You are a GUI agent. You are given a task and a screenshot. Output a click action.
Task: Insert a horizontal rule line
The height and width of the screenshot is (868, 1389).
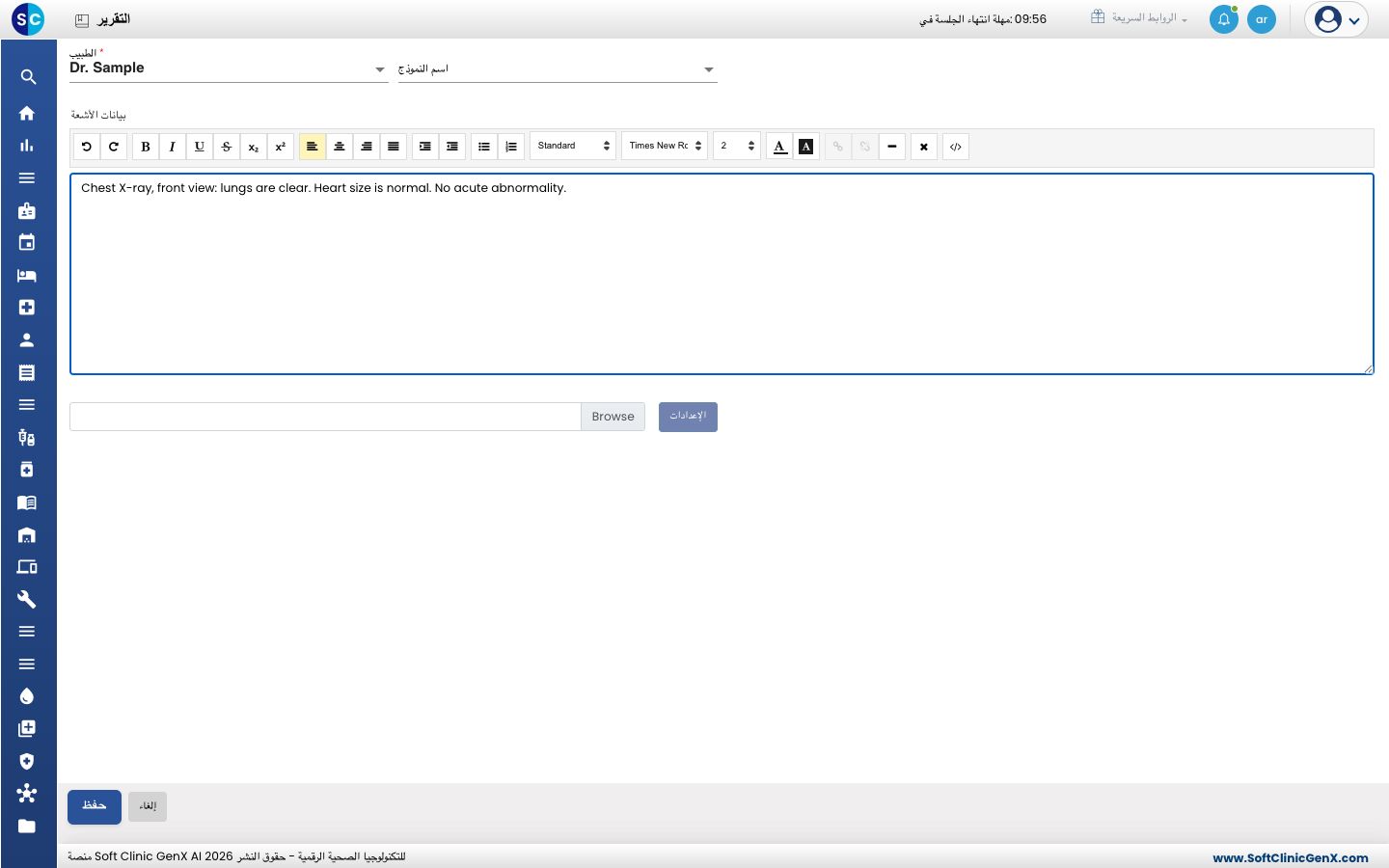click(x=892, y=147)
